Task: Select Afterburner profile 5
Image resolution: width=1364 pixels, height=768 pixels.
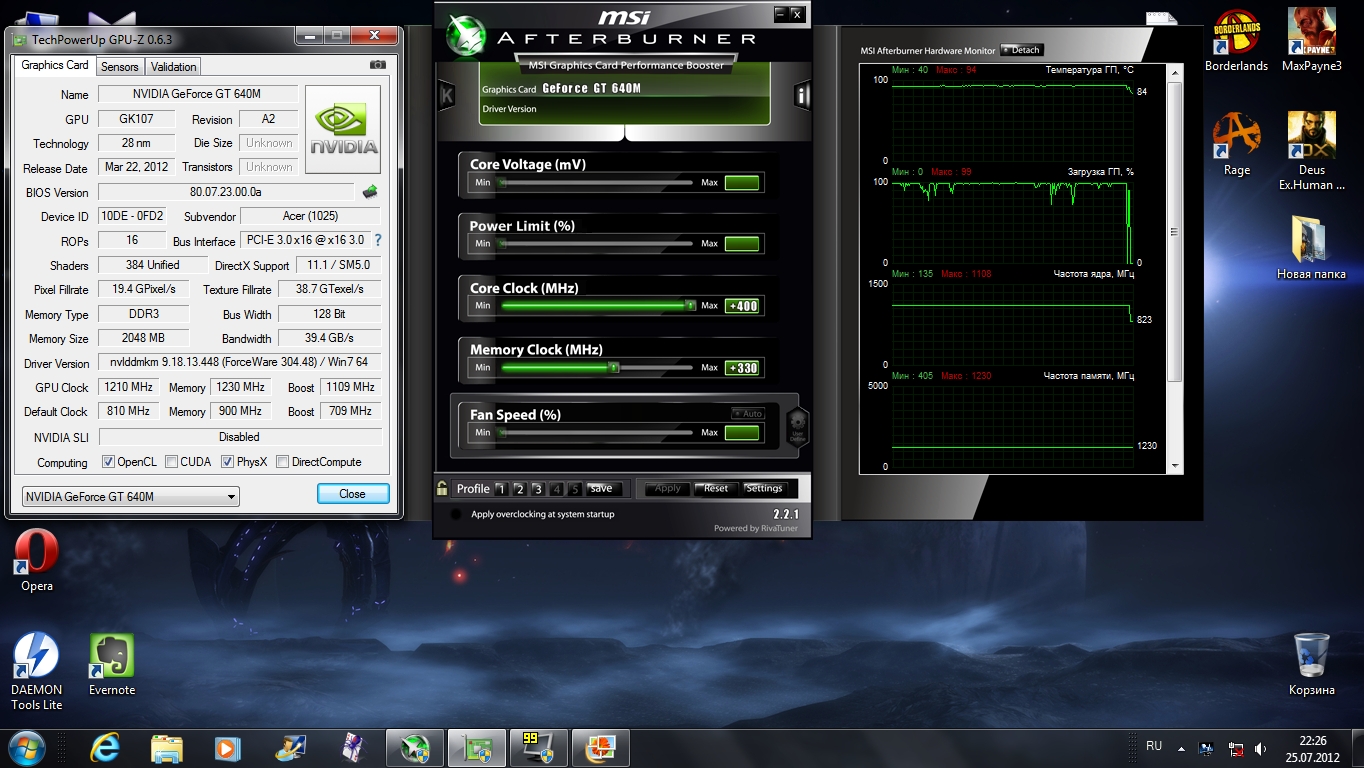Action: pos(575,489)
